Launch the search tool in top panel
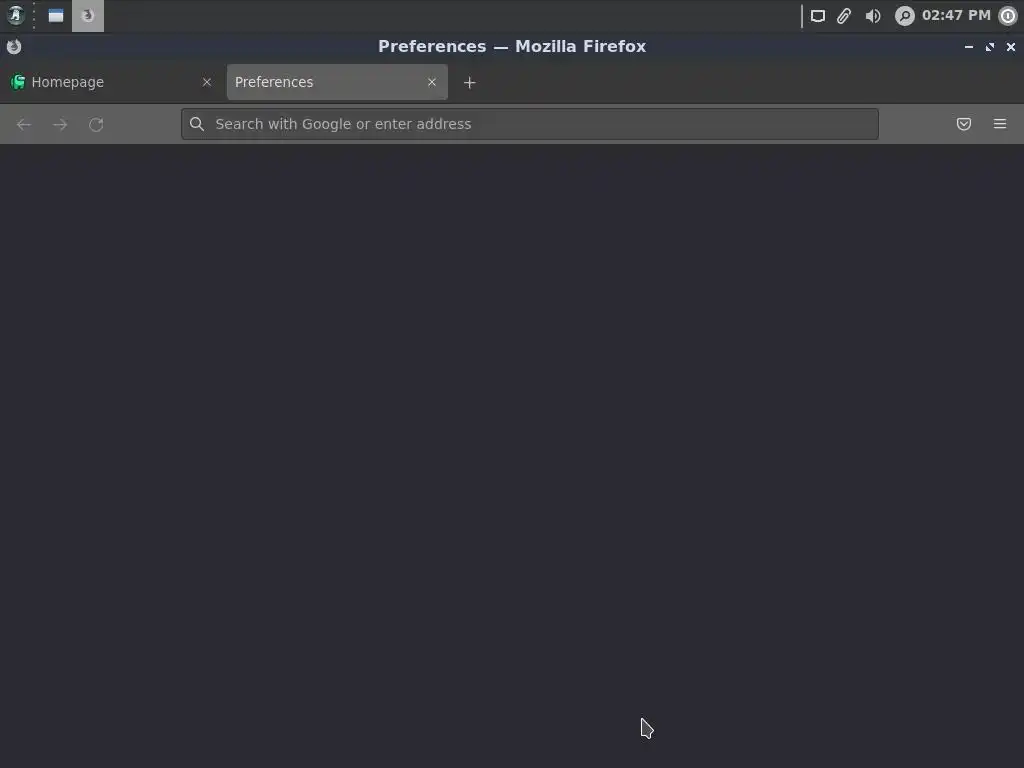 [904, 16]
